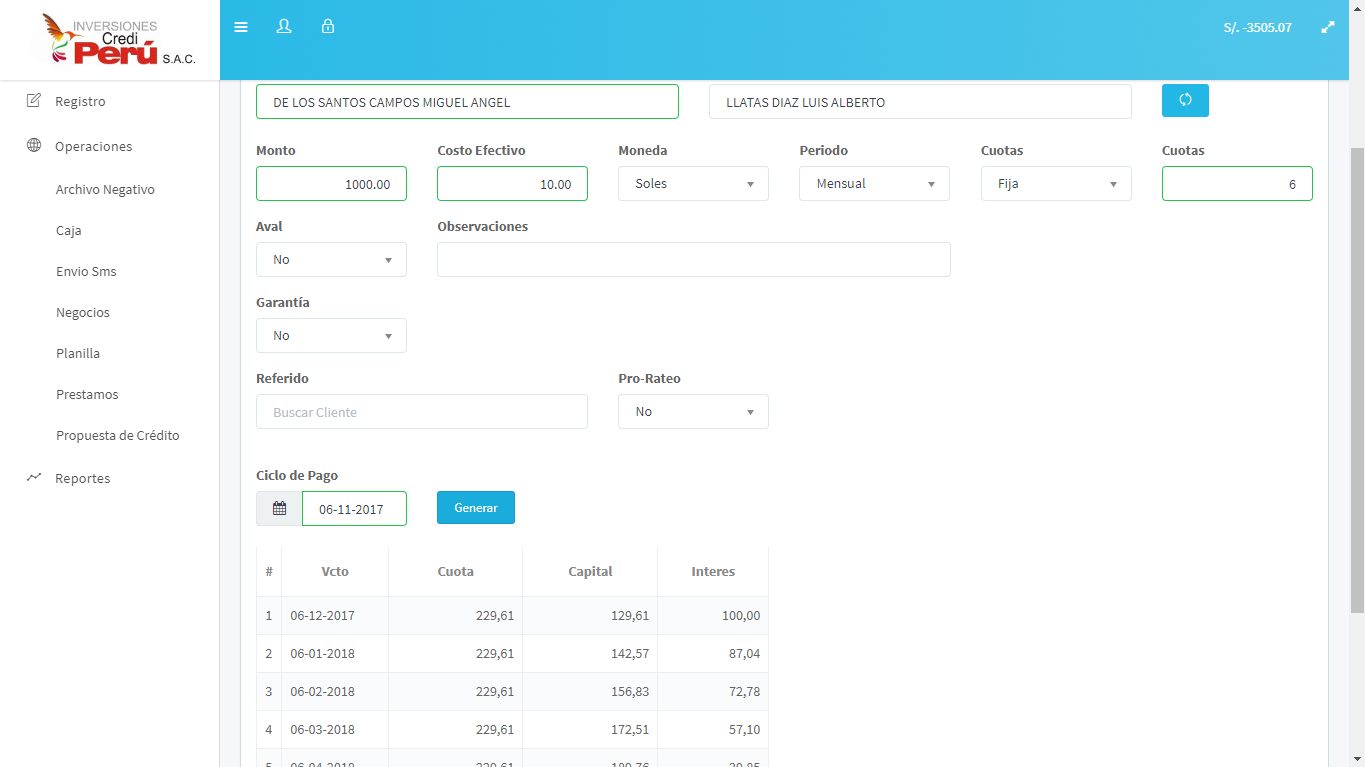Open Prestamos menu item
This screenshot has width=1365, height=767.
tap(87, 394)
